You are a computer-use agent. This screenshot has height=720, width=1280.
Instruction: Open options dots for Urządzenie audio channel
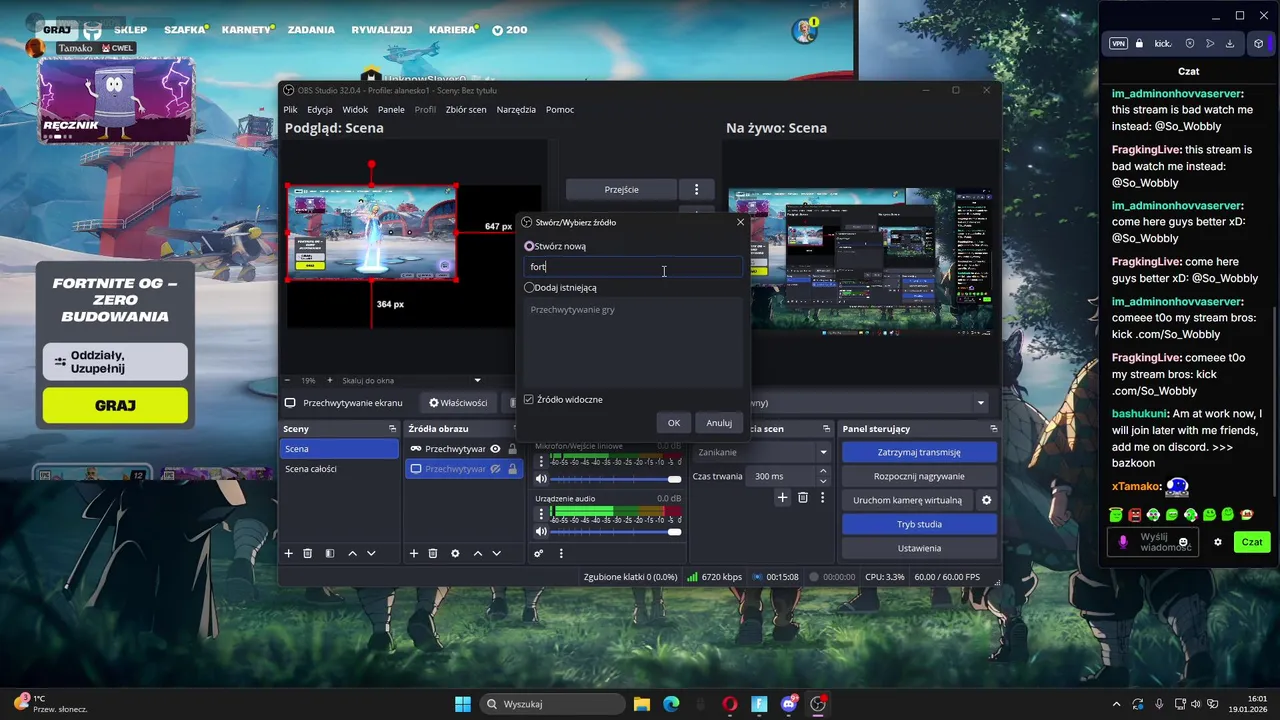click(x=541, y=513)
